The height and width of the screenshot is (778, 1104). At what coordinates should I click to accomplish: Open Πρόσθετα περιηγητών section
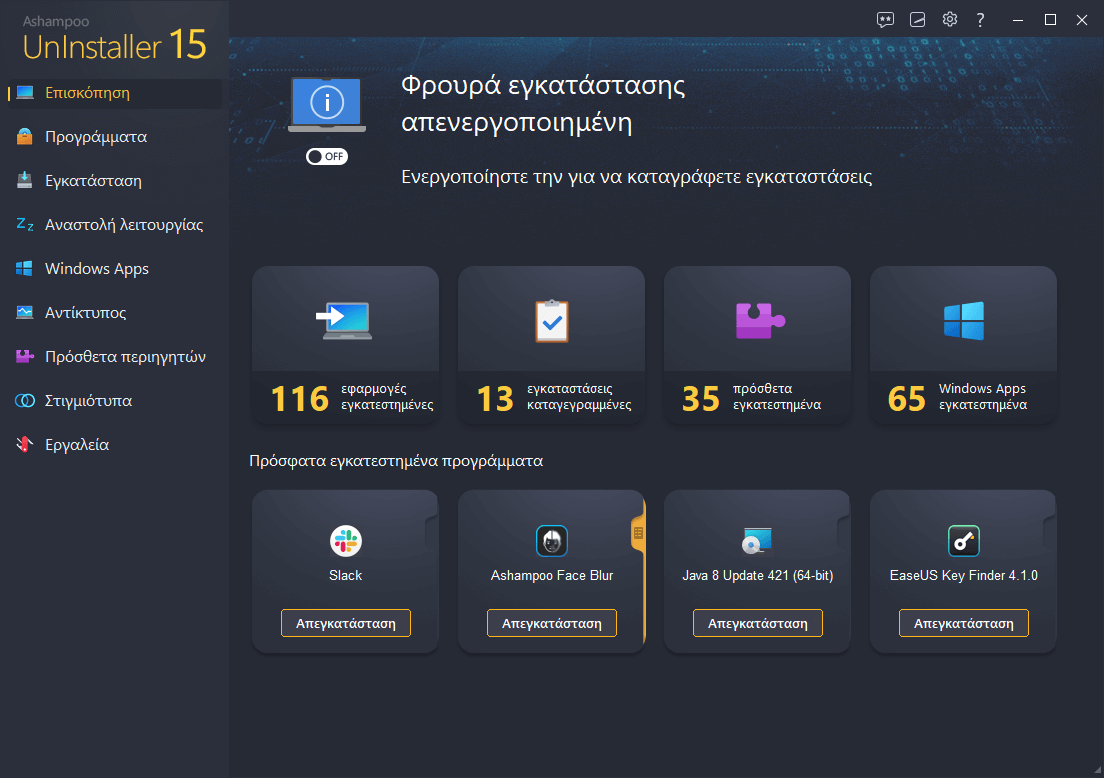tap(125, 357)
